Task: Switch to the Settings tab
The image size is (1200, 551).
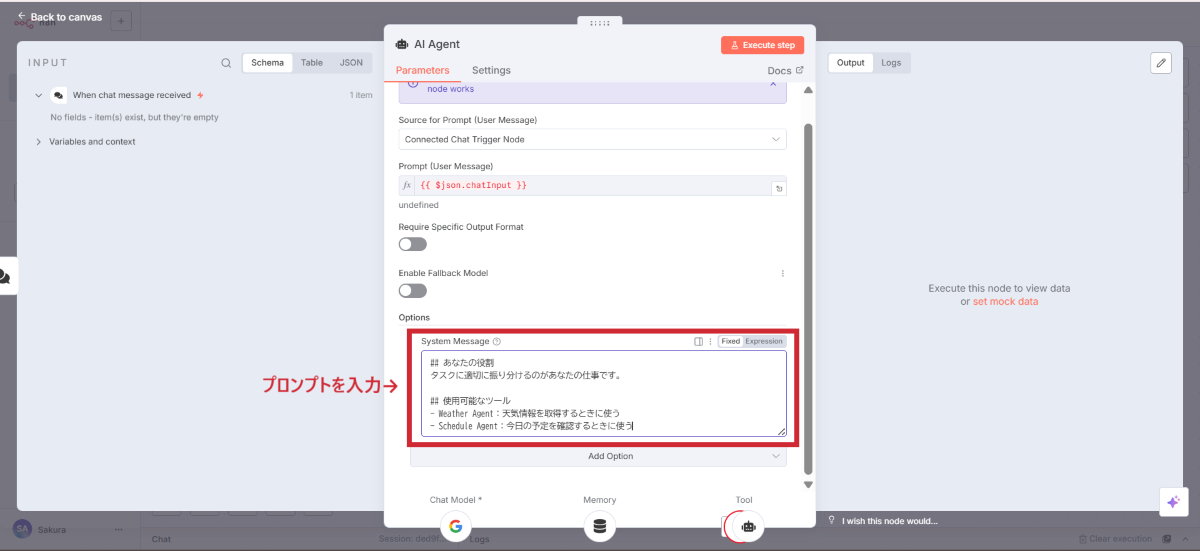Action: tap(491, 71)
